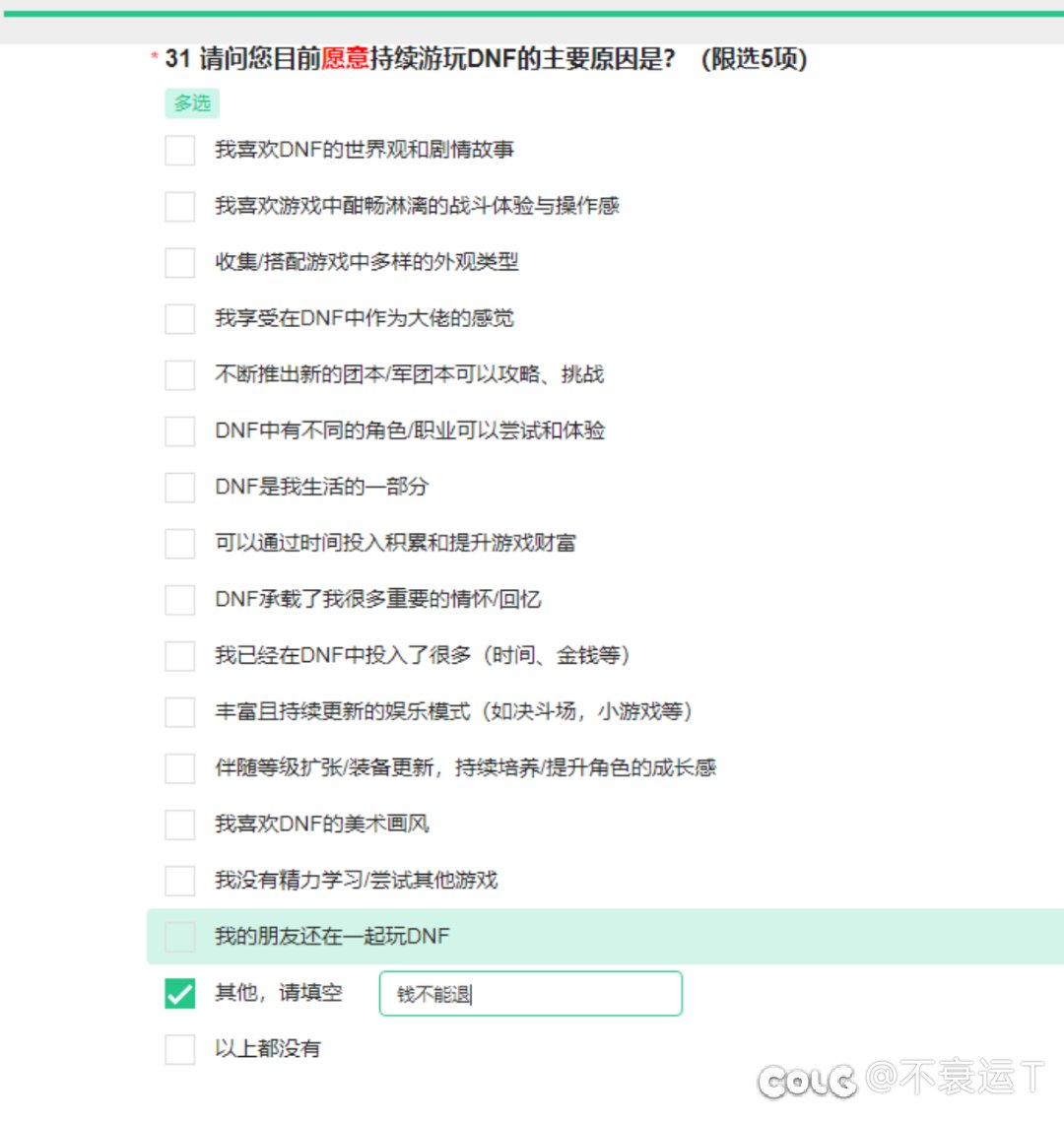Select 我的朋友还在一起玩DNF checkbox
This screenshot has width=1064, height=1122.
tap(180, 936)
